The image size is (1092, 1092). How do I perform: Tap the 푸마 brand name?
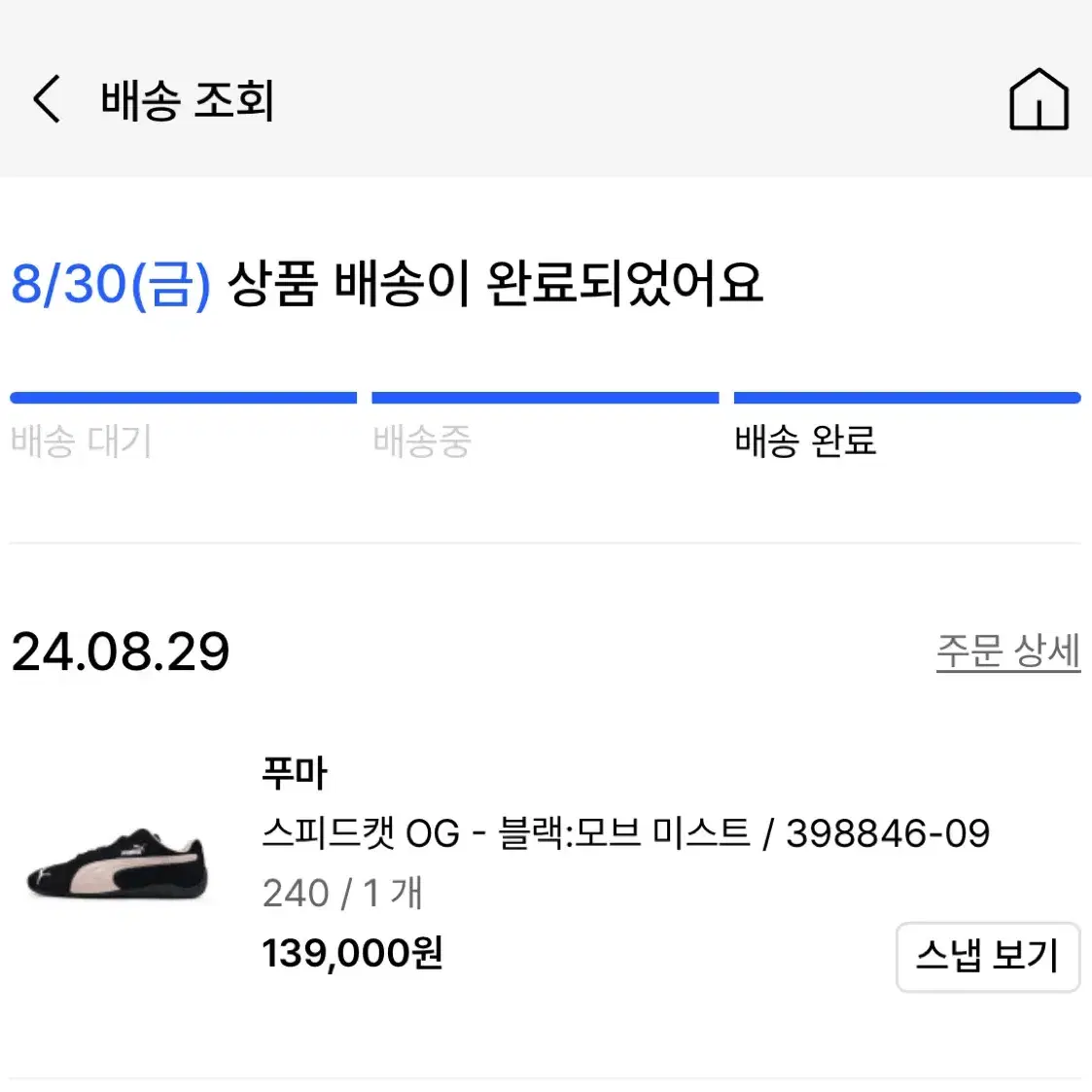[x=295, y=773]
